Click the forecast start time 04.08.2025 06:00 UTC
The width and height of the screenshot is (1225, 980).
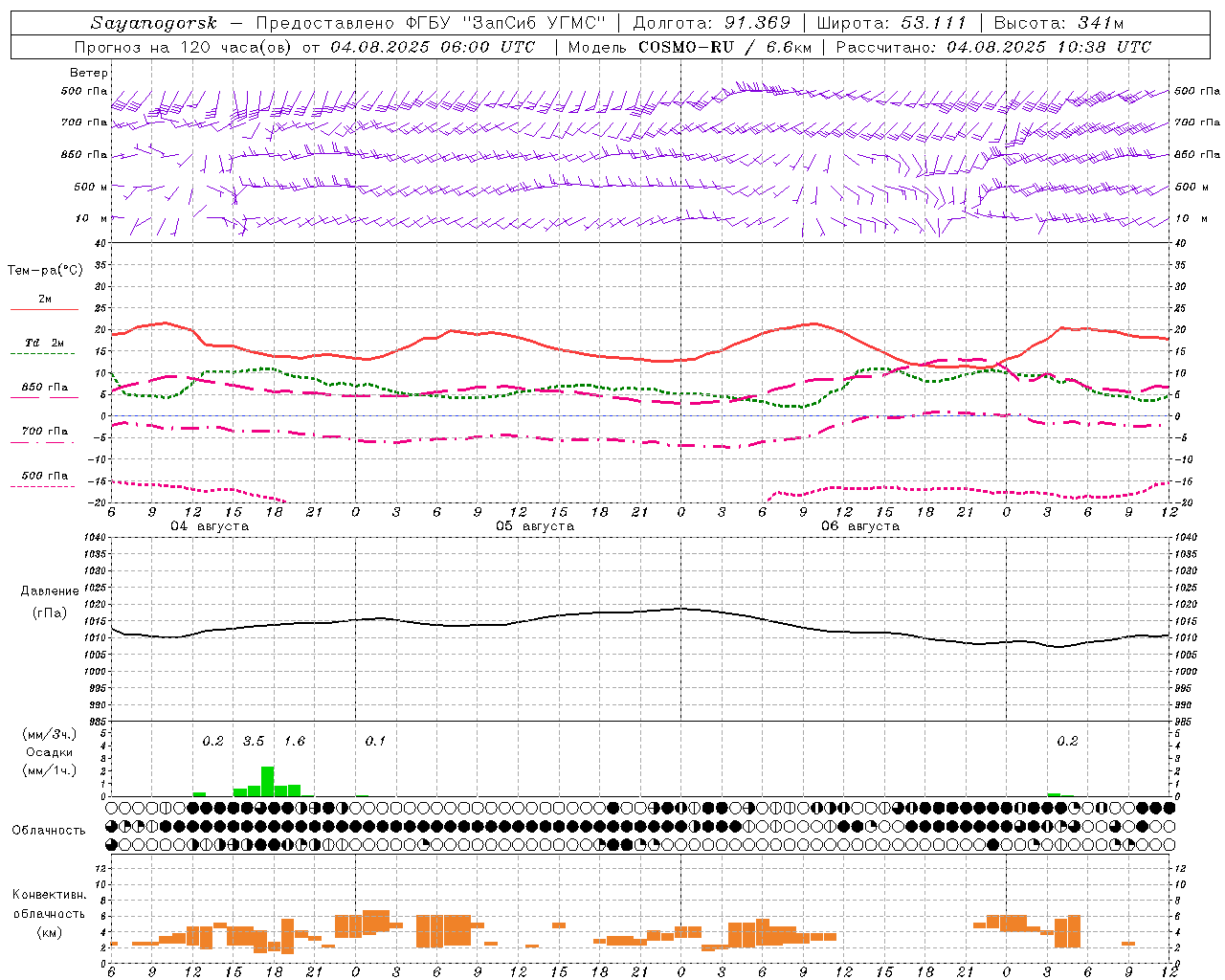(433, 47)
